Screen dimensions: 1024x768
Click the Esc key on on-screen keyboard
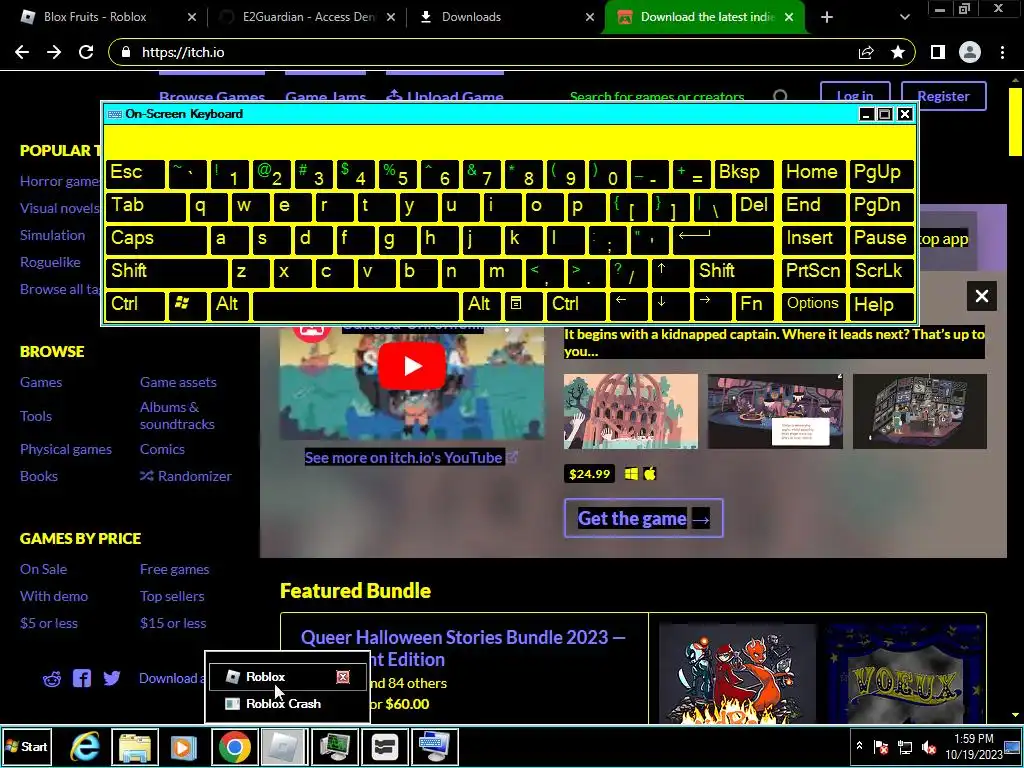tap(135, 174)
